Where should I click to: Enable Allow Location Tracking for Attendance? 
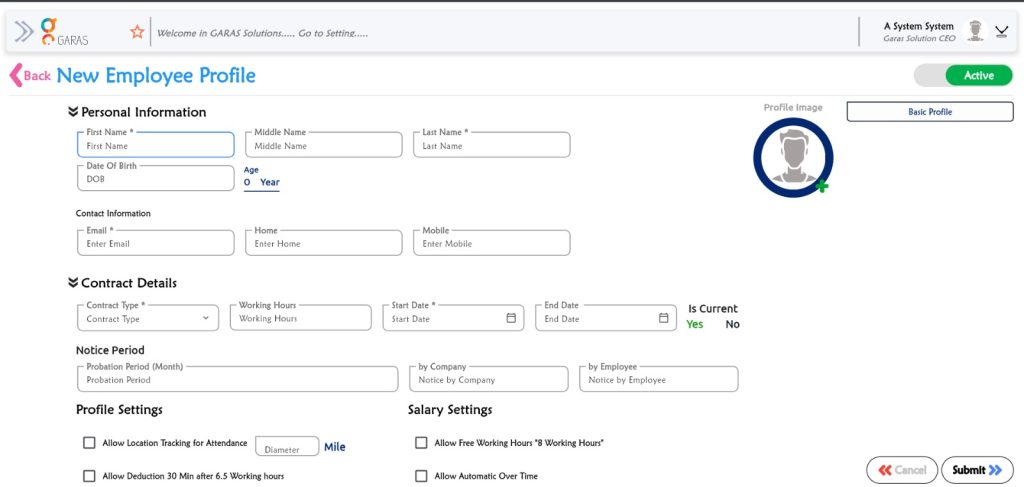[89, 443]
